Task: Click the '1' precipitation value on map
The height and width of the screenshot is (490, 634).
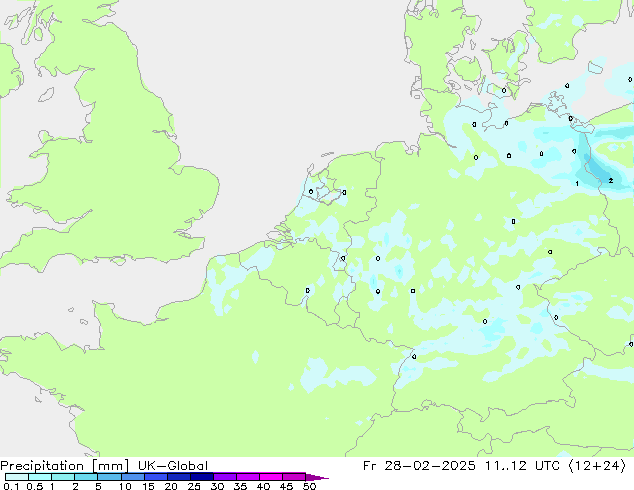Action: (577, 184)
